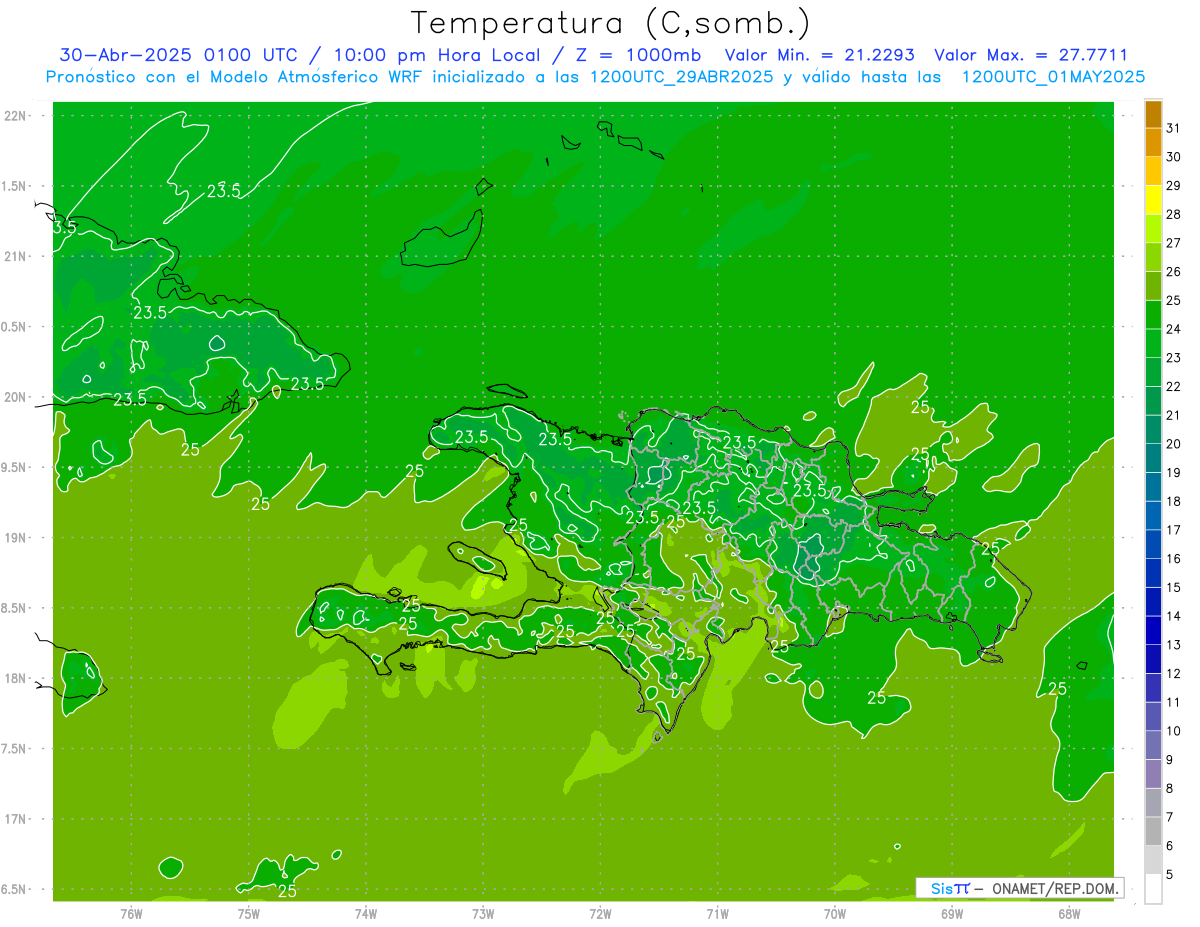The image size is (1200, 927).
Task: Click the legend scale number 21
Action: 1174,415
